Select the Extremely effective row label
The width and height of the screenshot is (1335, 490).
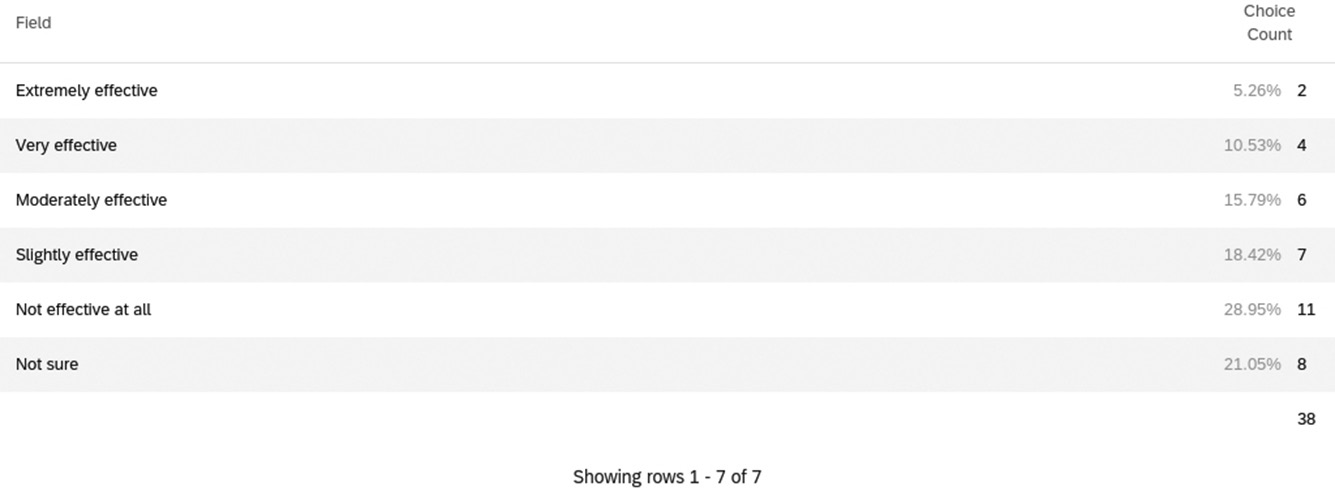pyautogui.click(x=86, y=91)
